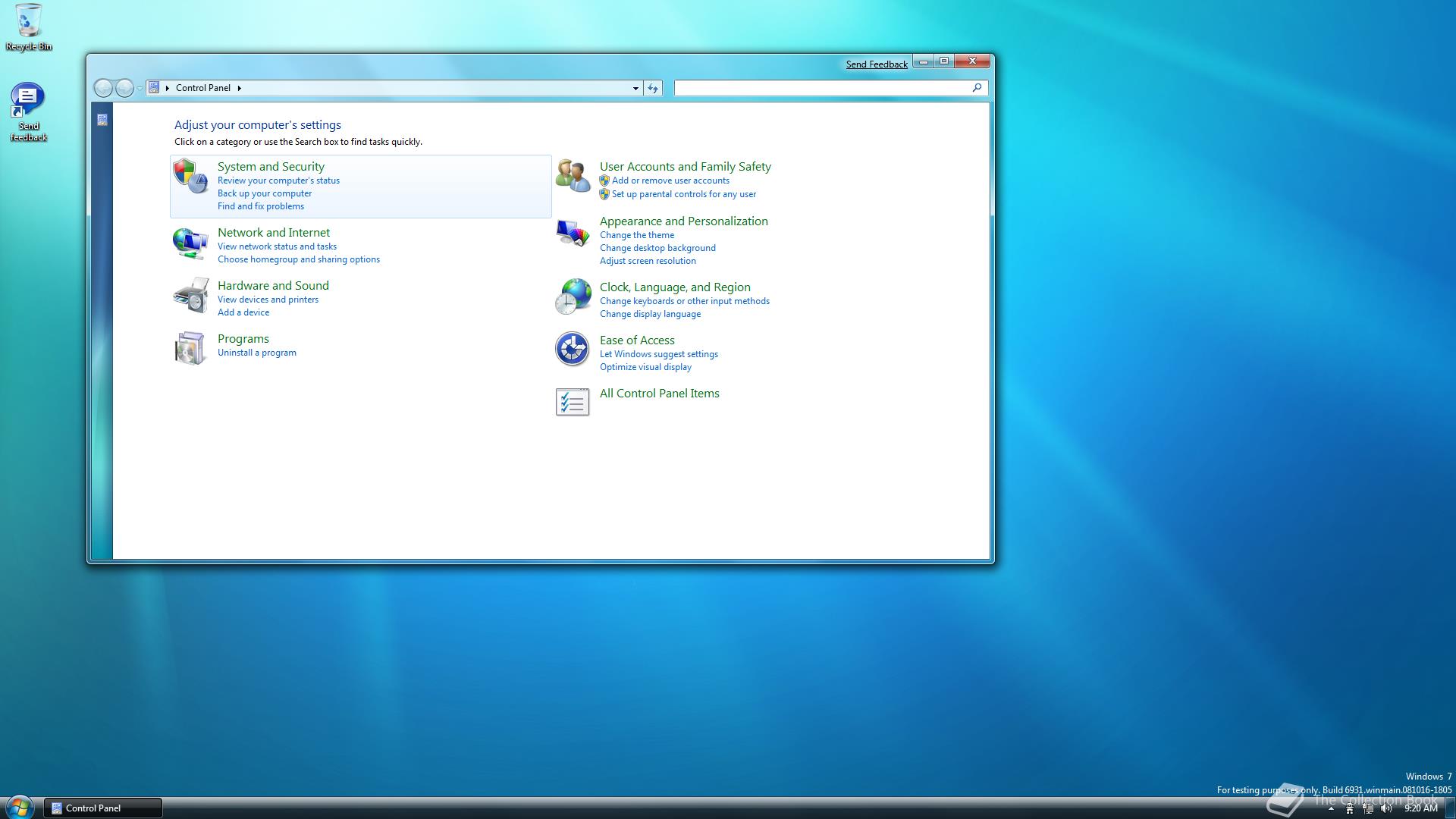Click the magnifier icon in the search box

pos(977,88)
